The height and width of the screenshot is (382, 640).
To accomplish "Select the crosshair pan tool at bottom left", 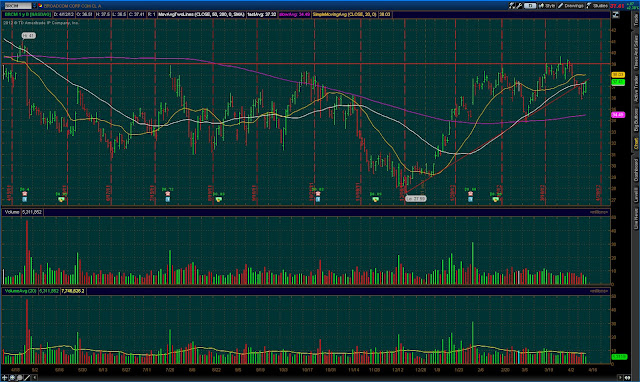I will [x=4, y=378].
